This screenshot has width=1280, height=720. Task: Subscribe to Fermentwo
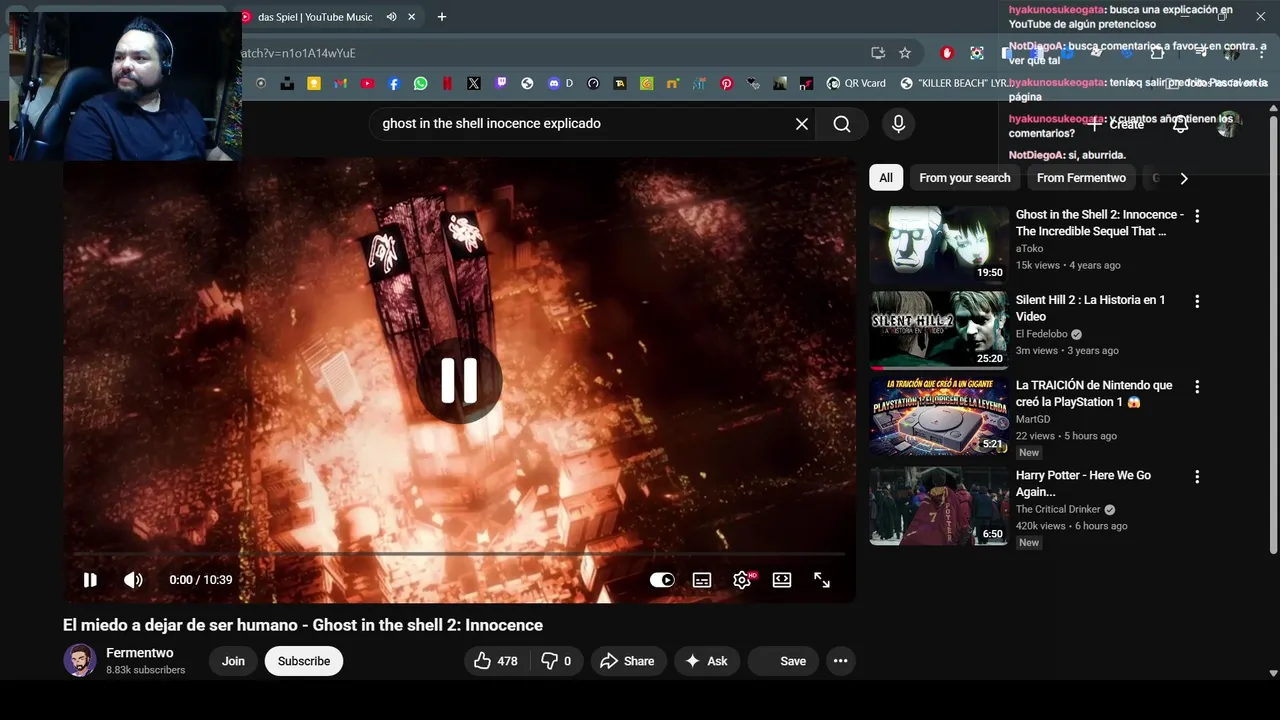point(304,661)
